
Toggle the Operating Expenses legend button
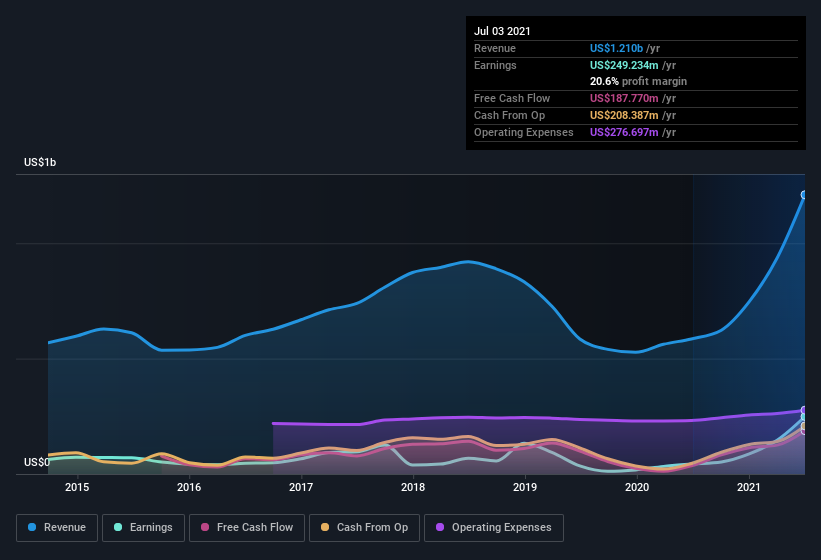pyautogui.click(x=493, y=528)
